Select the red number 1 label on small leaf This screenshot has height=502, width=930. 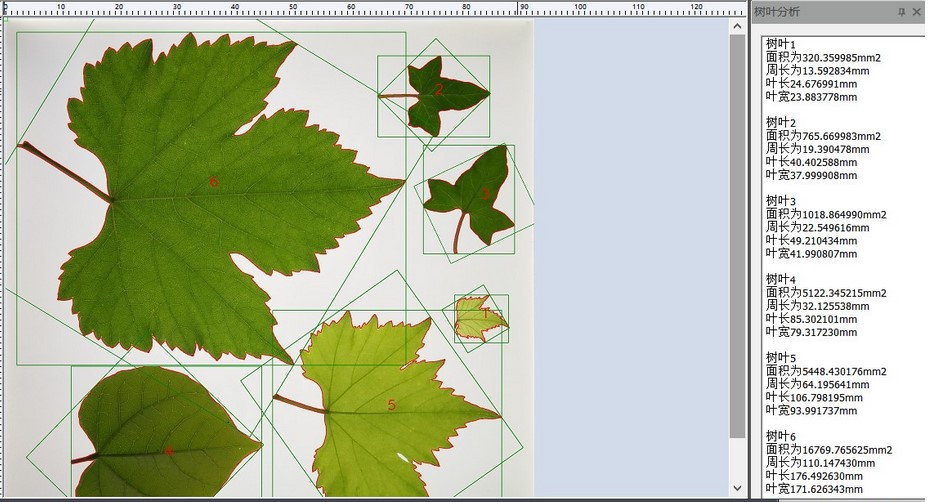485,313
